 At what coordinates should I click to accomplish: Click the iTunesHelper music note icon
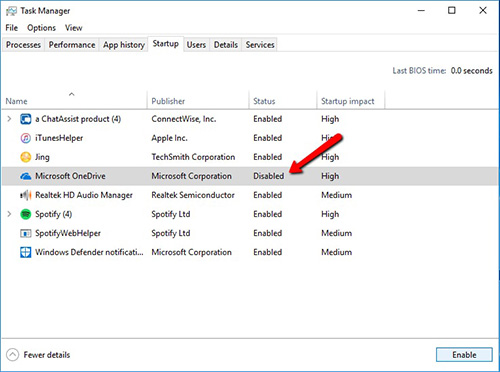click(x=26, y=138)
